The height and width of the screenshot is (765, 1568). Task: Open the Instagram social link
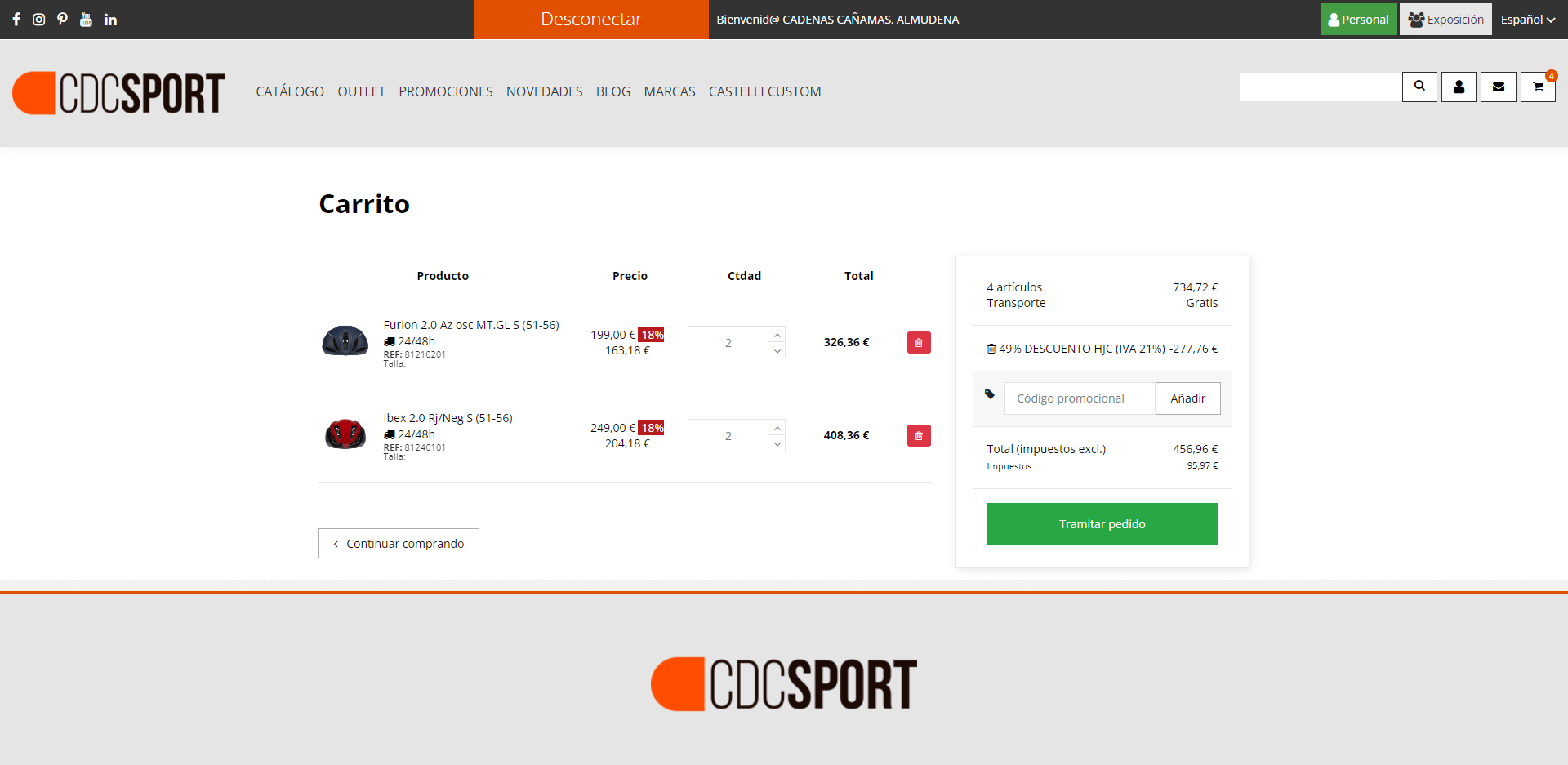(38, 20)
